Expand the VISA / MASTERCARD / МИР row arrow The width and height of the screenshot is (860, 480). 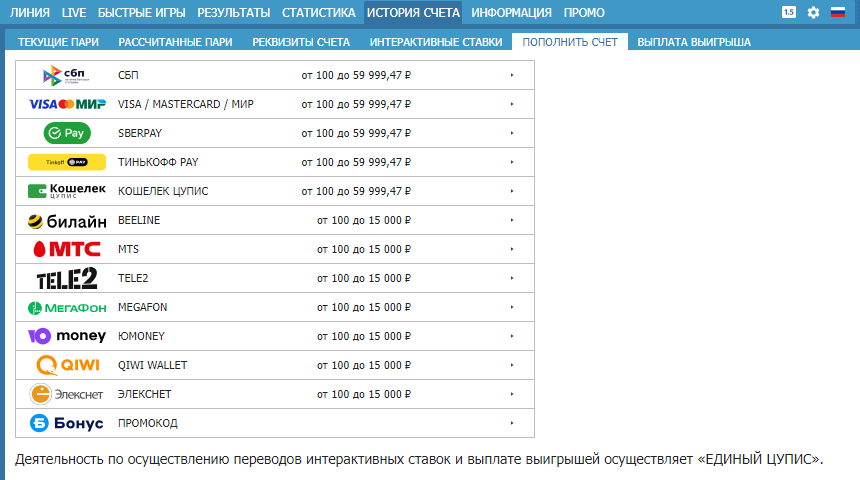pos(512,104)
